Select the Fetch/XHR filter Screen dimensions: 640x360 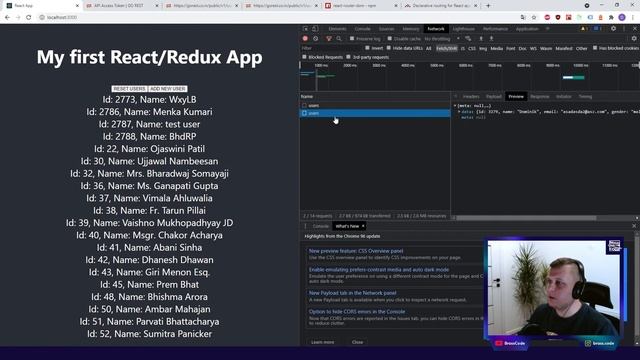[x=447, y=48]
